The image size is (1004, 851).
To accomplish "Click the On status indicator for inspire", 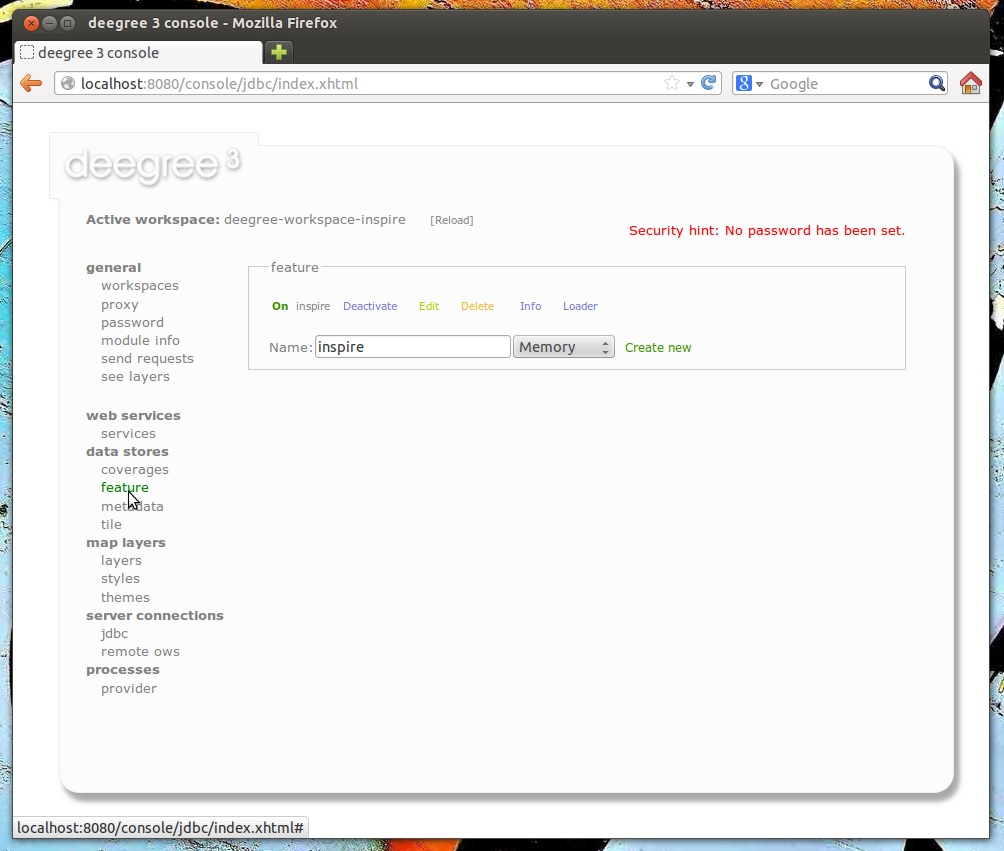I will click(x=280, y=306).
